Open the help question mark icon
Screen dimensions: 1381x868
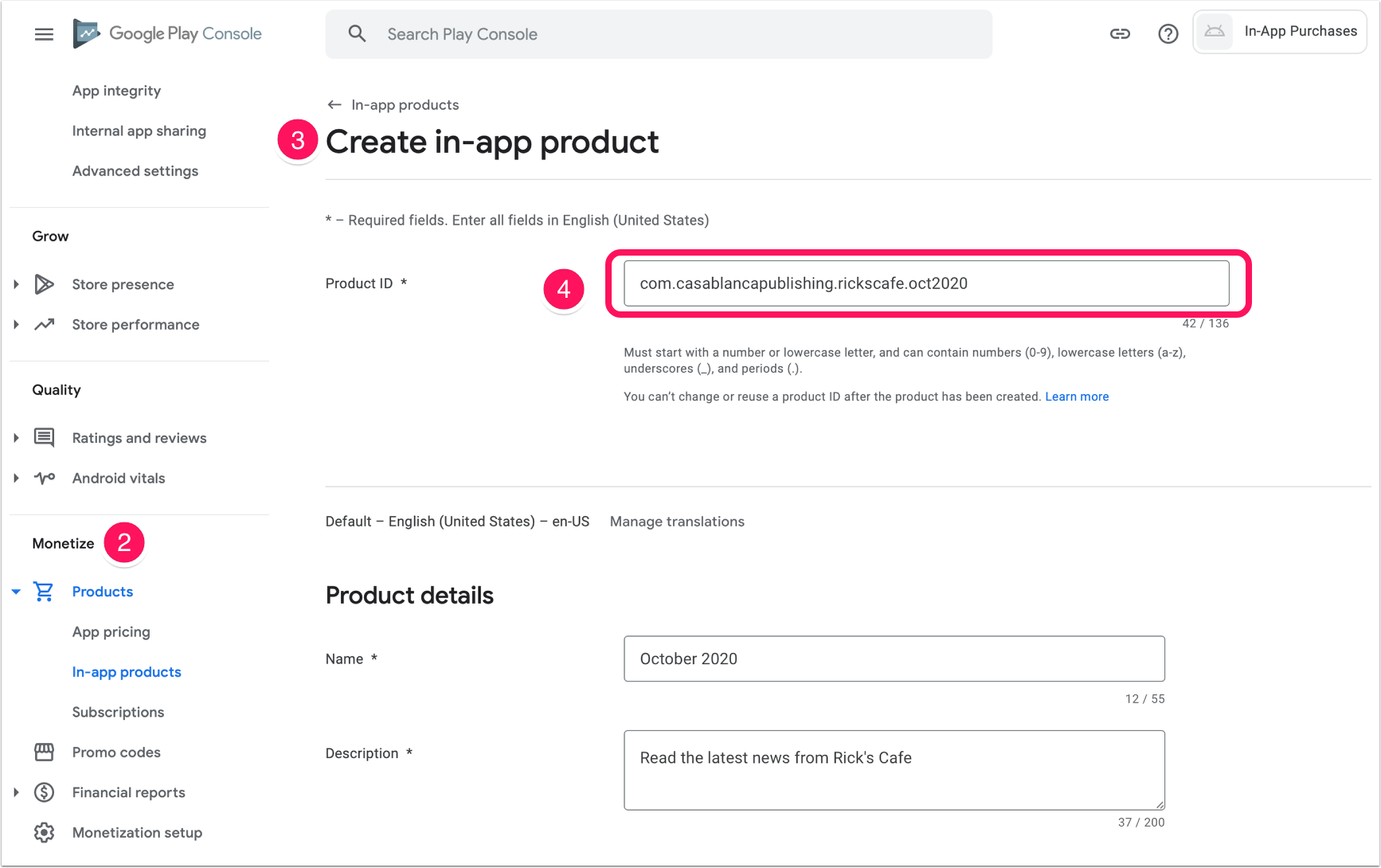1168,33
